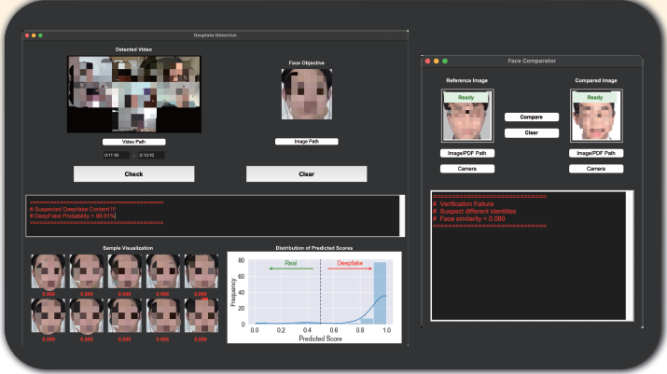Click the Sample Visualization heading
Screen dimensions: 667x374
[x=128, y=248]
